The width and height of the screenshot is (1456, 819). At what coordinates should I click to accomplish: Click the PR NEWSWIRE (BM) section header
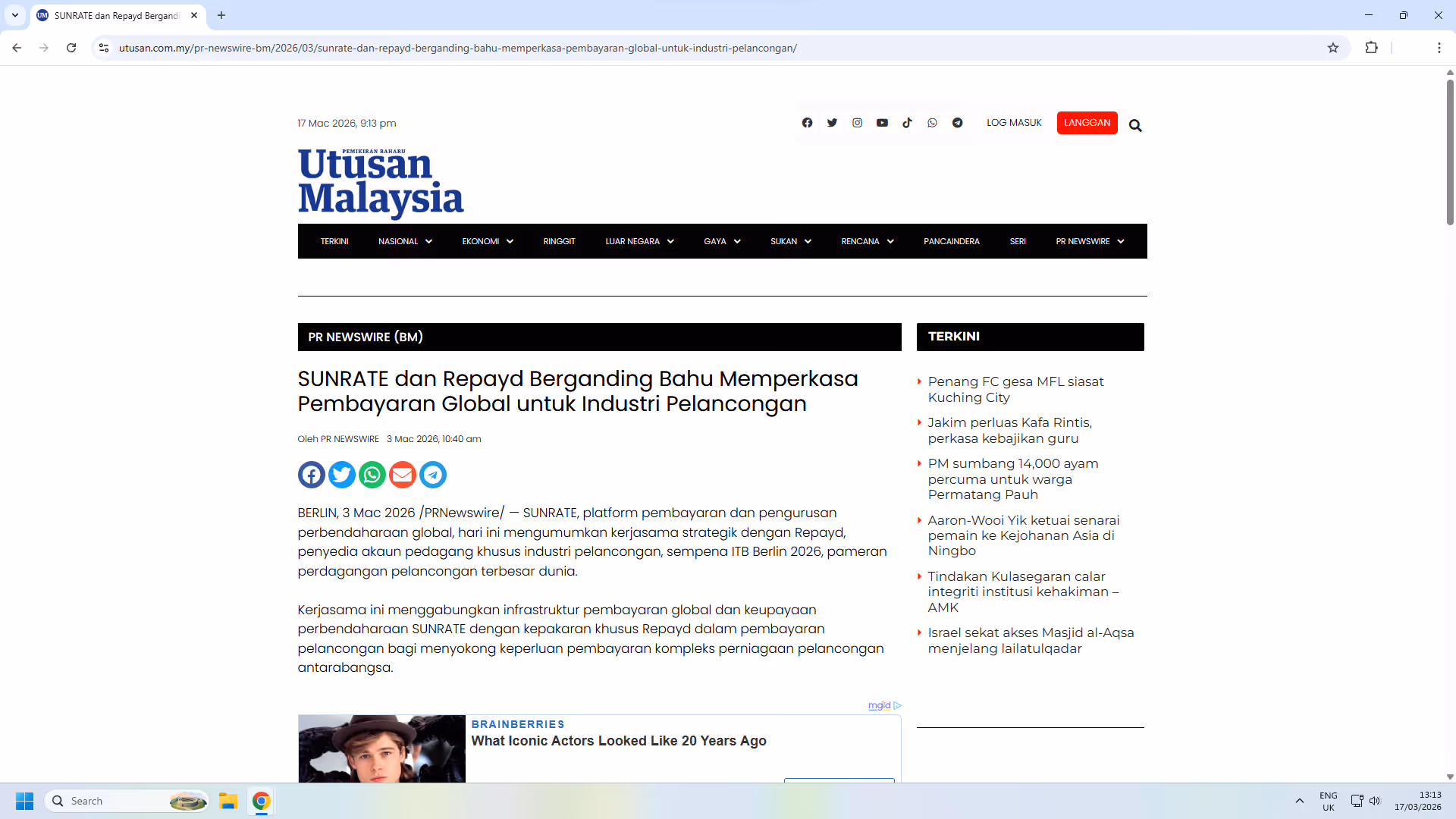click(x=599, y=337)
